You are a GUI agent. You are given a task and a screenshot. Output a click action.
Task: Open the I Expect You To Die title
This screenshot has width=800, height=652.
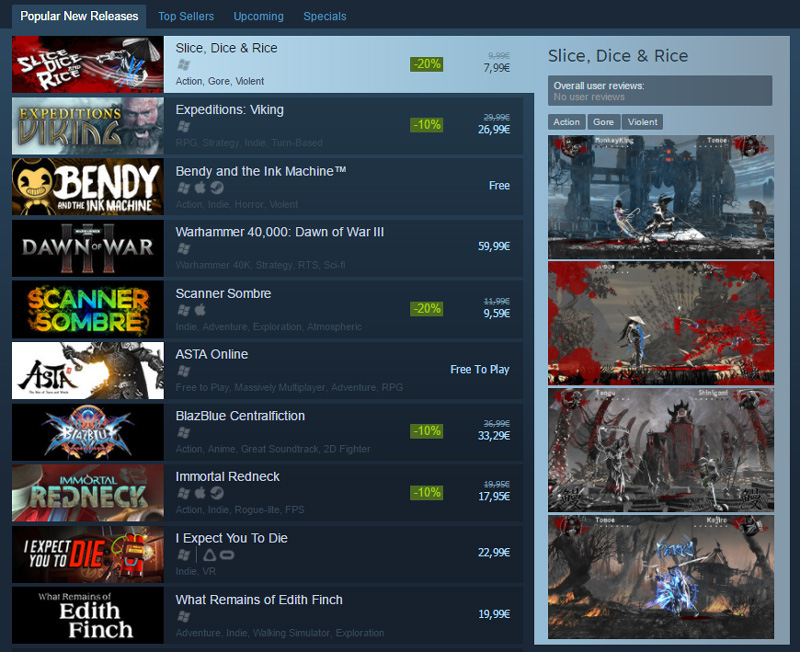coord(232,538)
